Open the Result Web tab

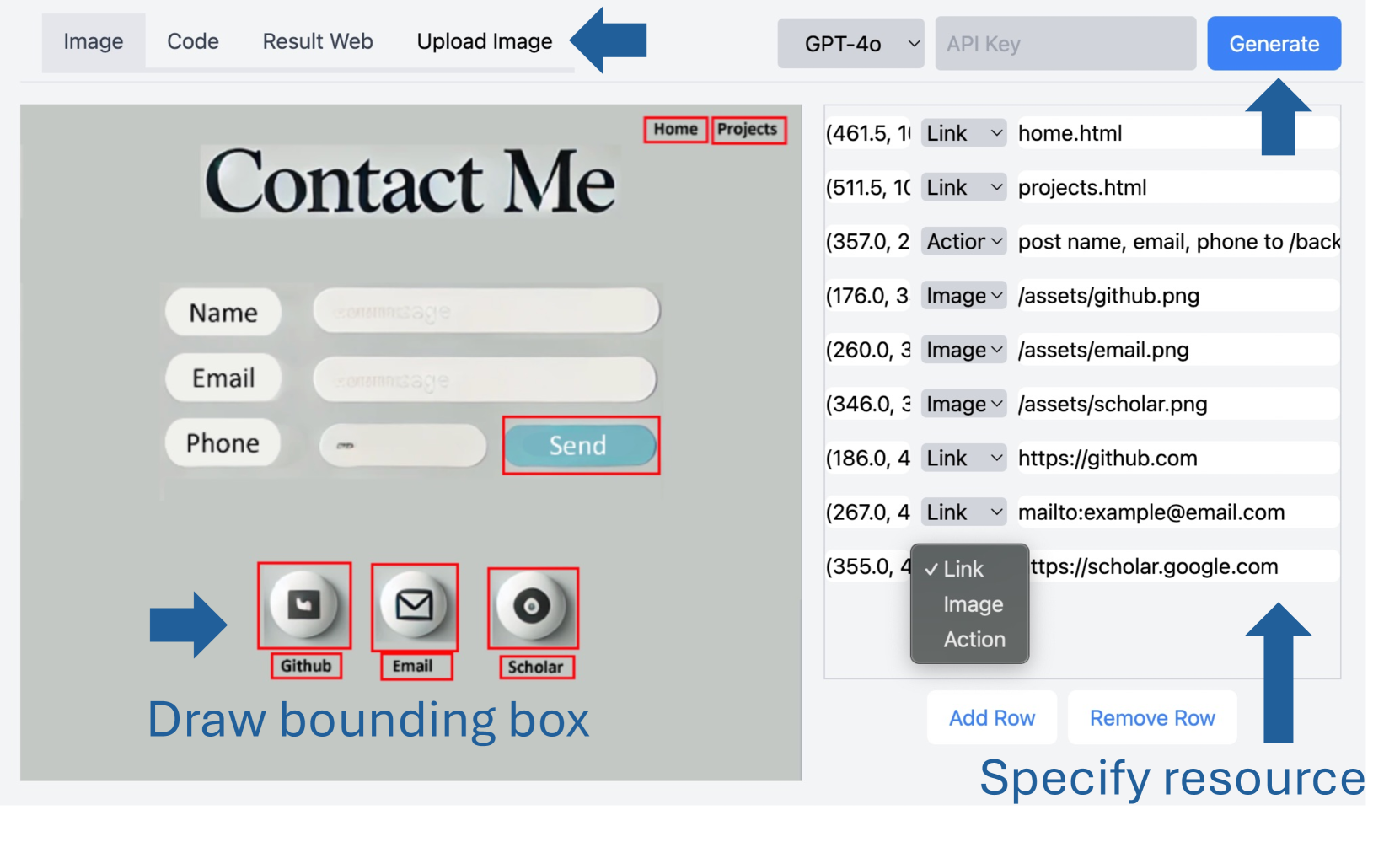(x=318, y=41)
